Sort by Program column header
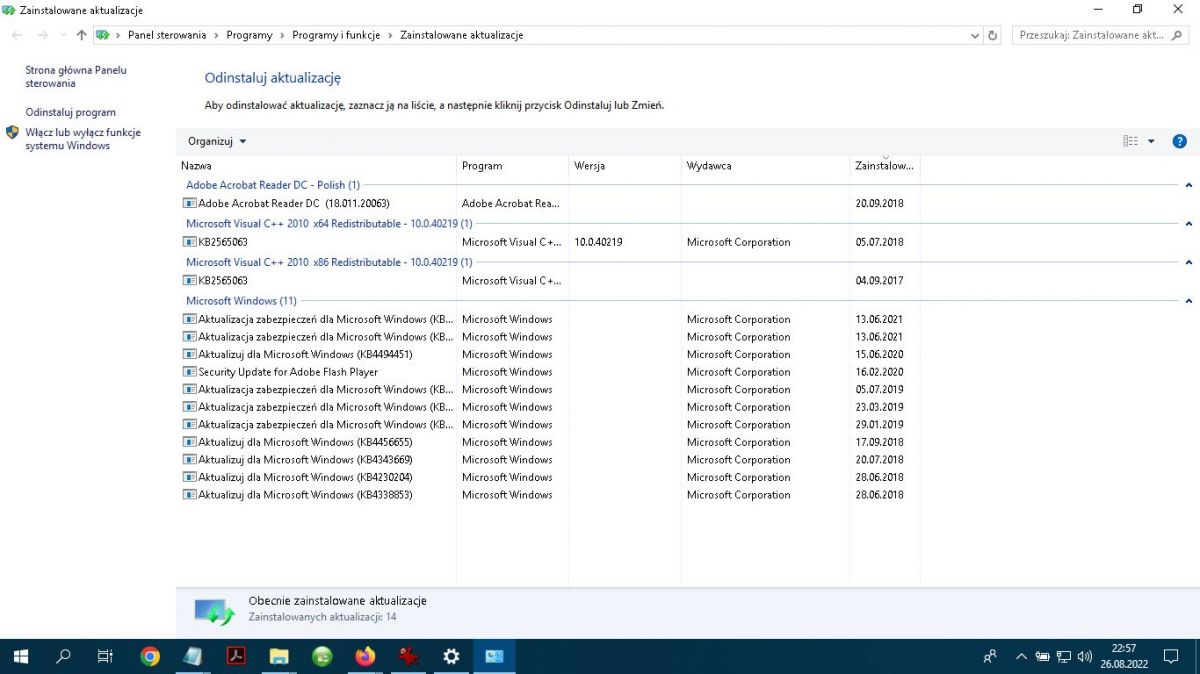 513,166
